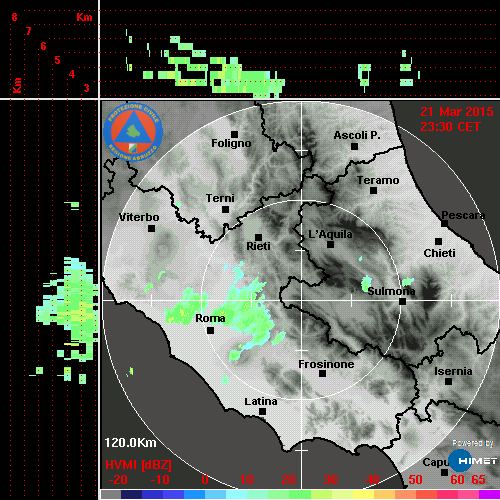Click the 8 Km altitude label

[x=14, y=17]
